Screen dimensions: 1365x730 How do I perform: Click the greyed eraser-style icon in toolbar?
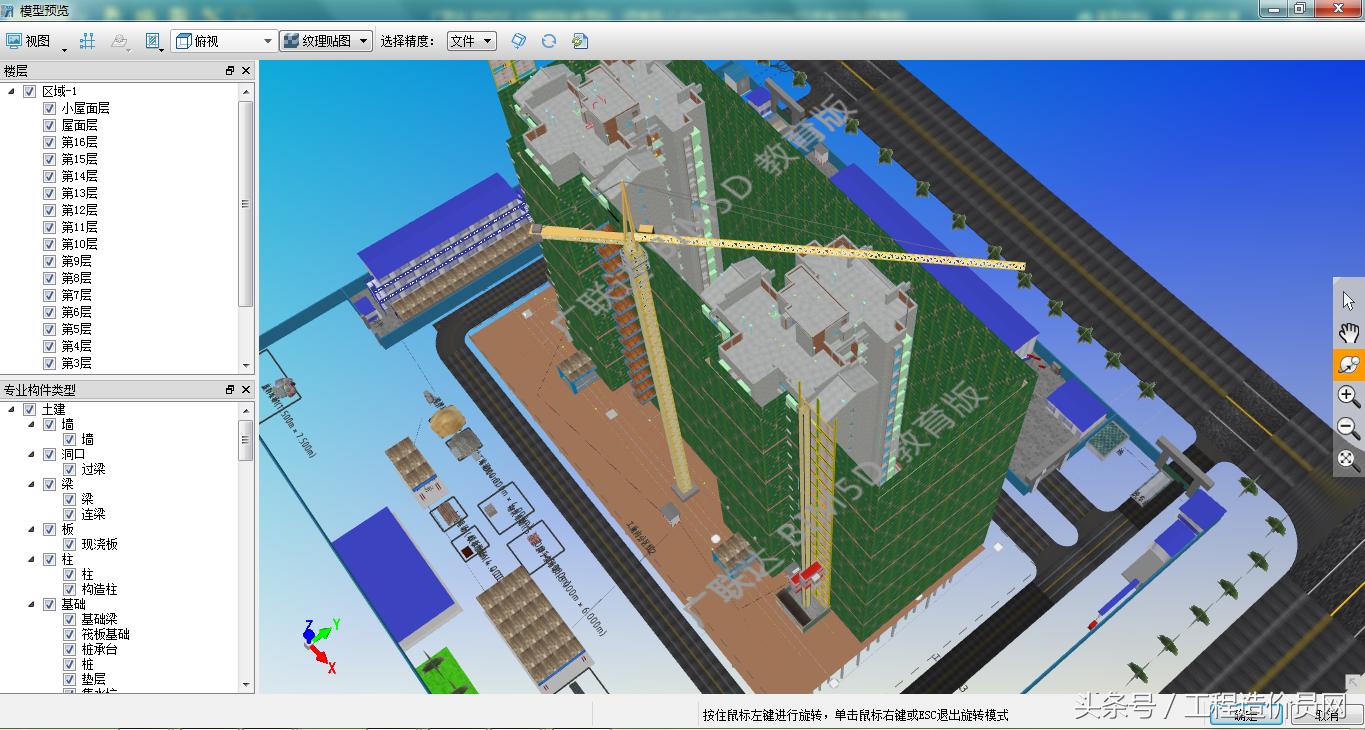[119, 41]
